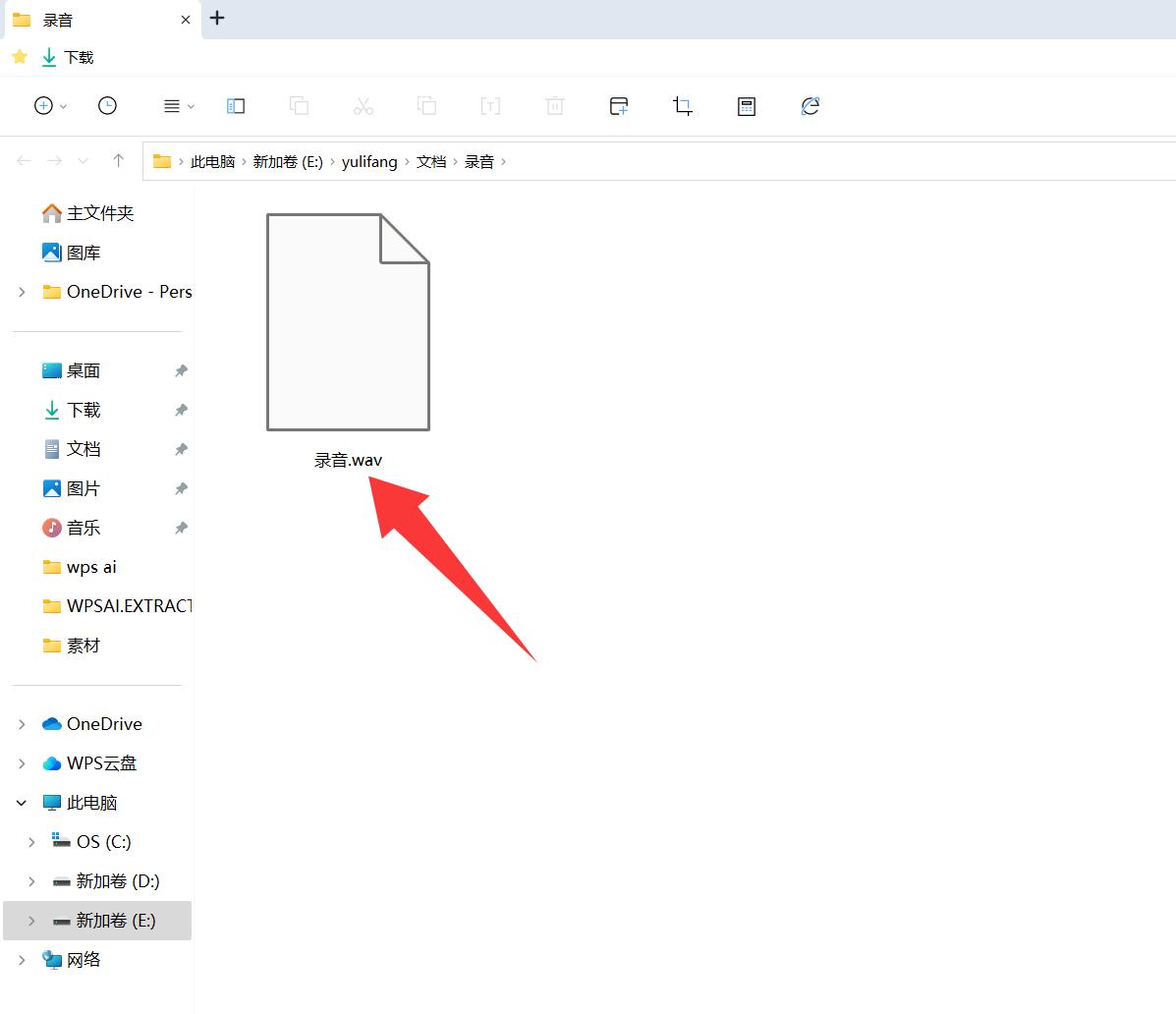
Task: Go up one folder level
Action: pos(119,161)
